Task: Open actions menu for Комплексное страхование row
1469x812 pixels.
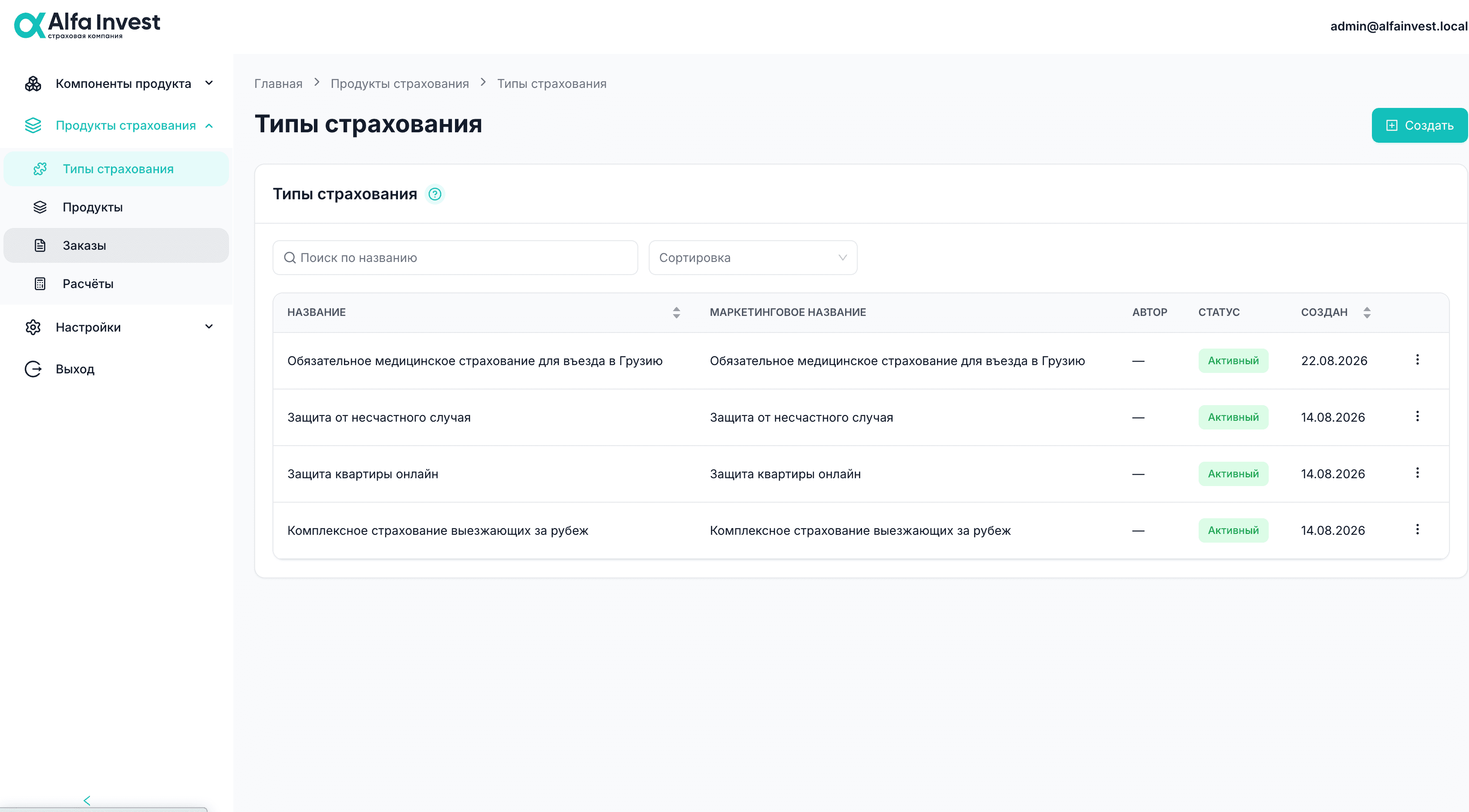Action: 1417,530
